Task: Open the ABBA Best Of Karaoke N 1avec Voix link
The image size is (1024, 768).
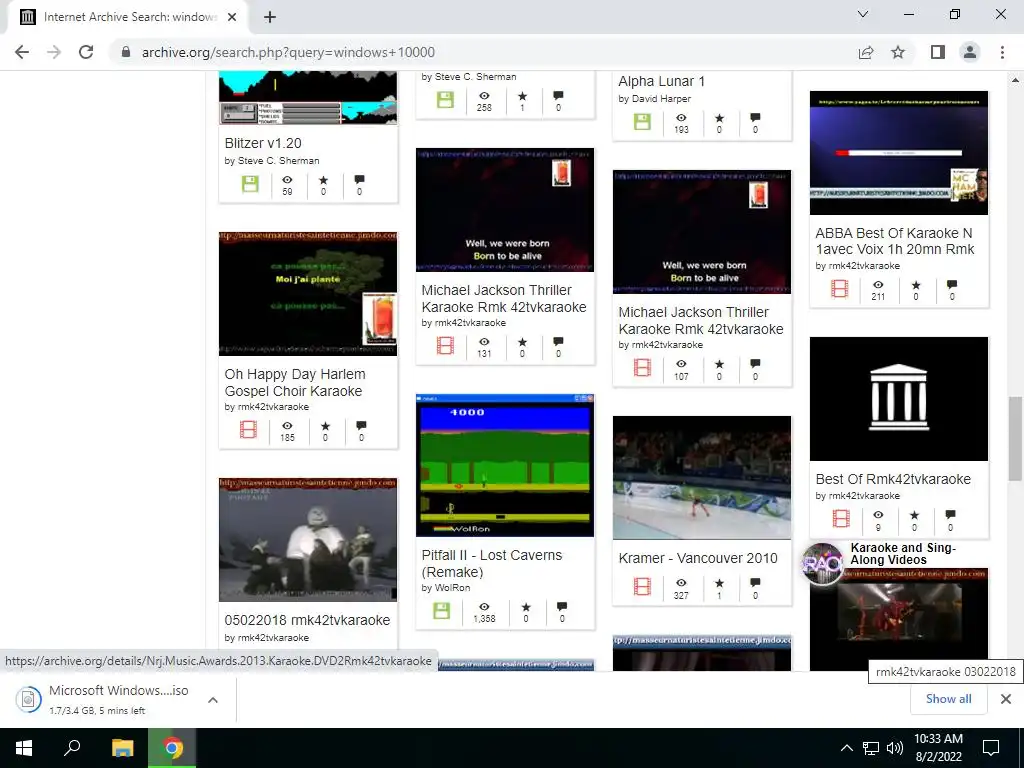Action: [895, 241]
